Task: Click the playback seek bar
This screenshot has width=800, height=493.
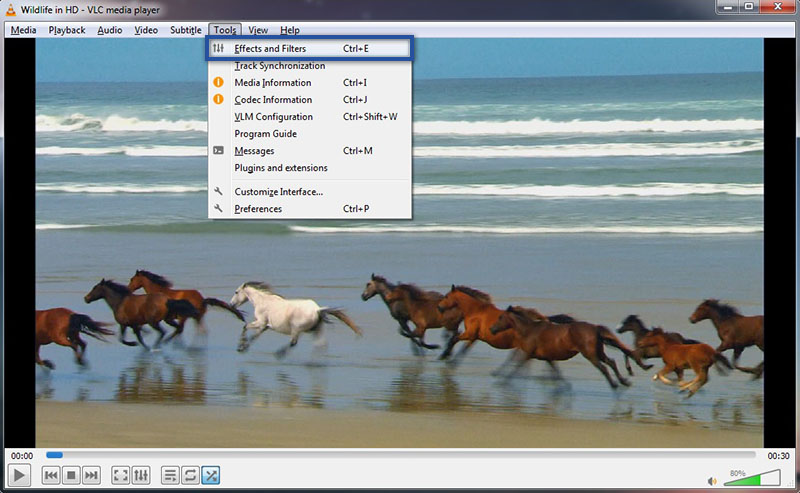Action: [400, 455]
